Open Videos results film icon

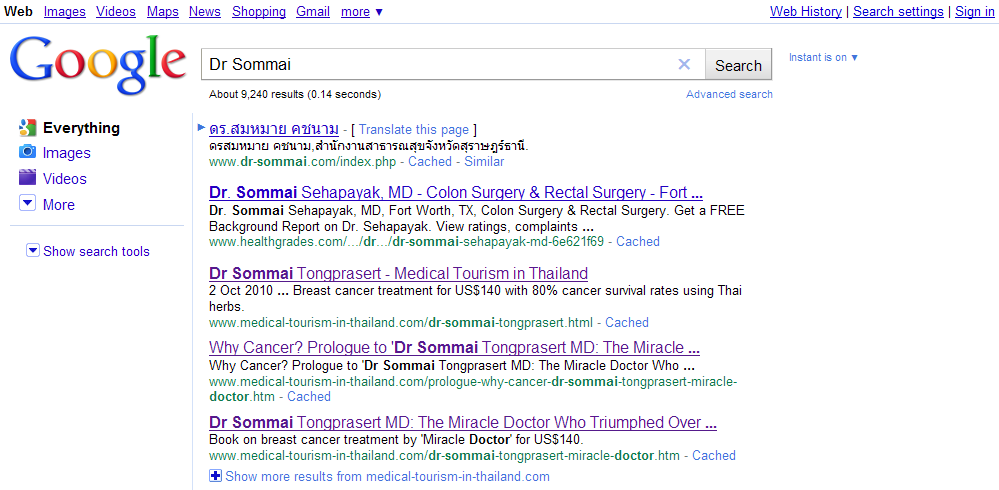click(27, 179)
